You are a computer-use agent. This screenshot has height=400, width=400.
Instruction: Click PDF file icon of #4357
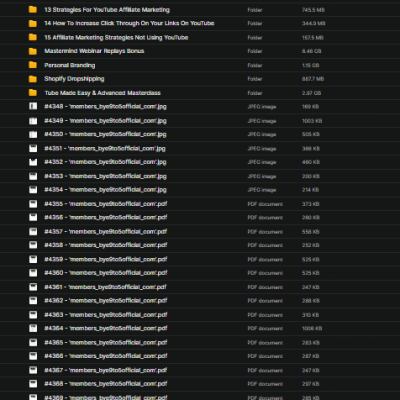click(x=33, y=231)
